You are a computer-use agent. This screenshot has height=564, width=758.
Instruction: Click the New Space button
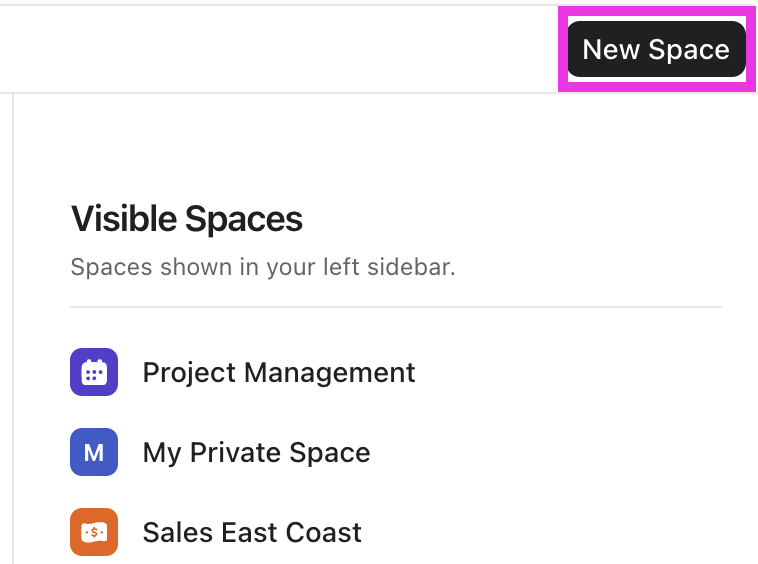[x=656, y=50]
